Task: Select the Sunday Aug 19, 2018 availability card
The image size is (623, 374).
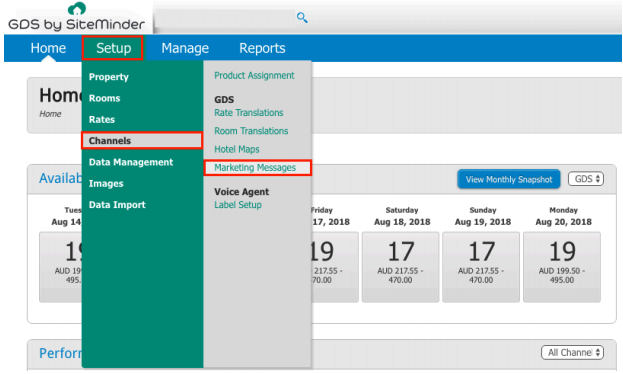Action: coord(481,267)
